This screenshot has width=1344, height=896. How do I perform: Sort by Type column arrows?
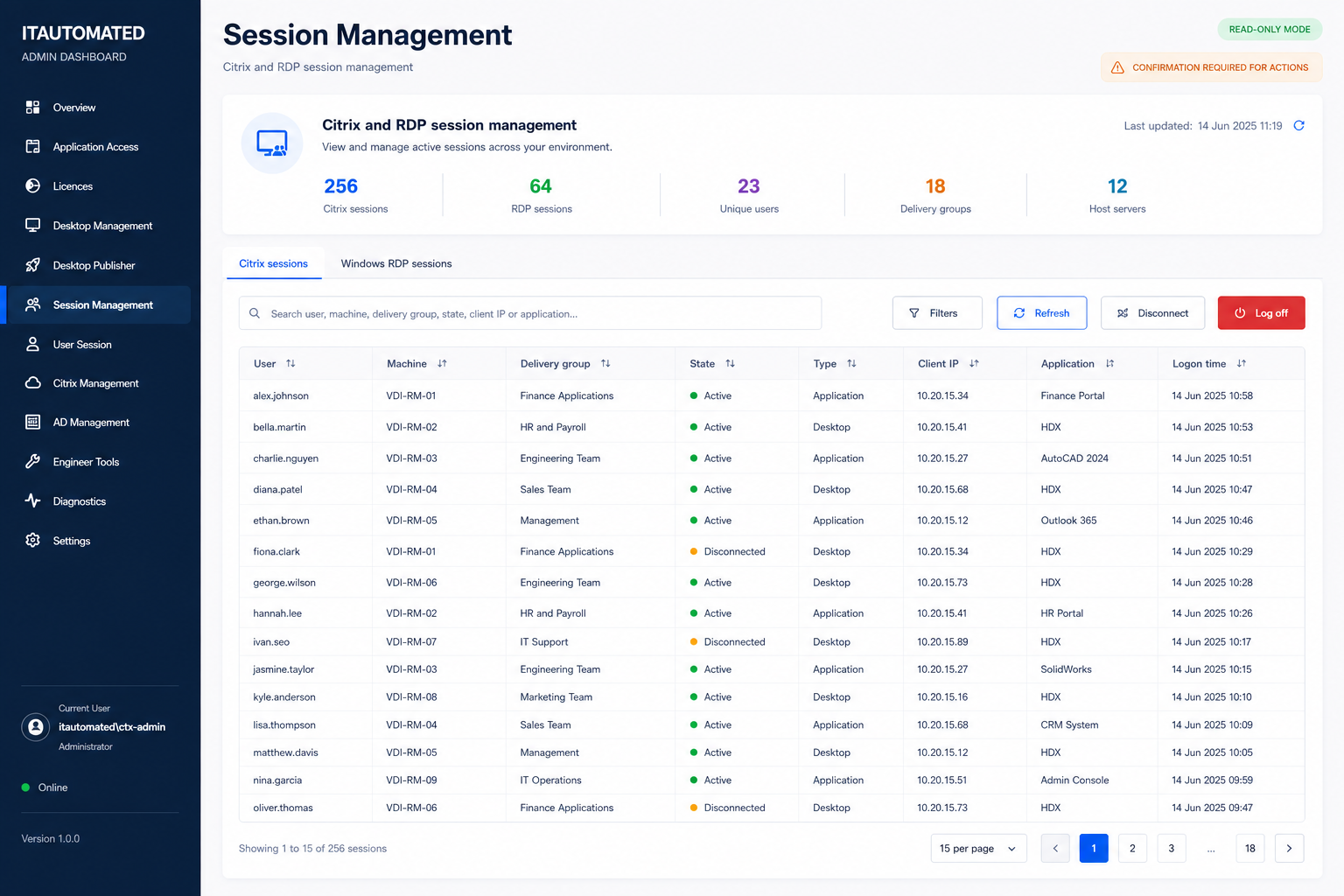pyautogui.click(x=851, y=364)
